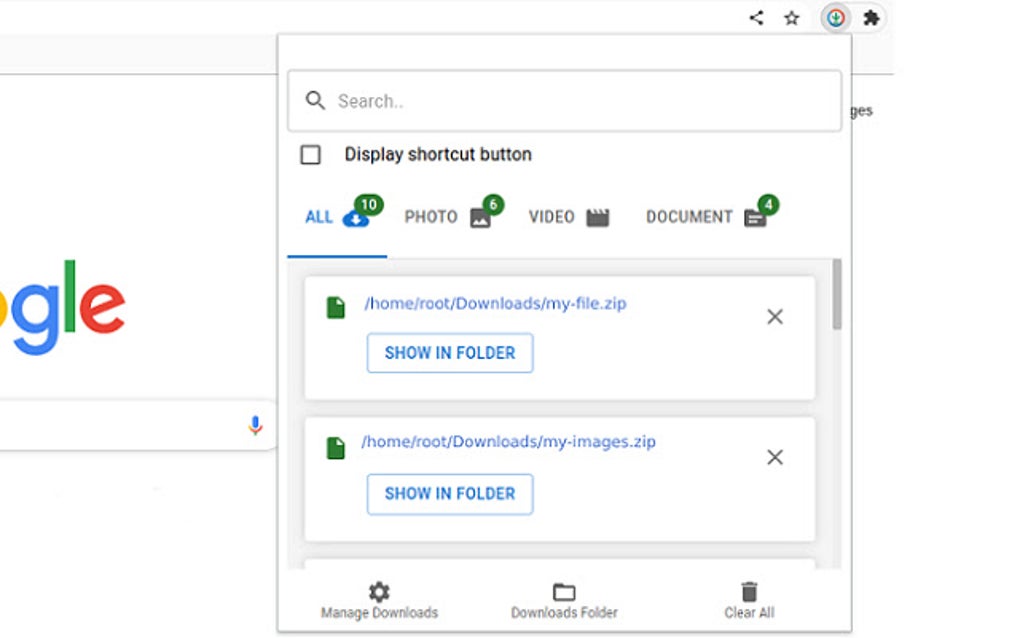This screenshot has height=638, width=1020.
Task: Click the Share icon in the toolbar
Action: point(754,17)
